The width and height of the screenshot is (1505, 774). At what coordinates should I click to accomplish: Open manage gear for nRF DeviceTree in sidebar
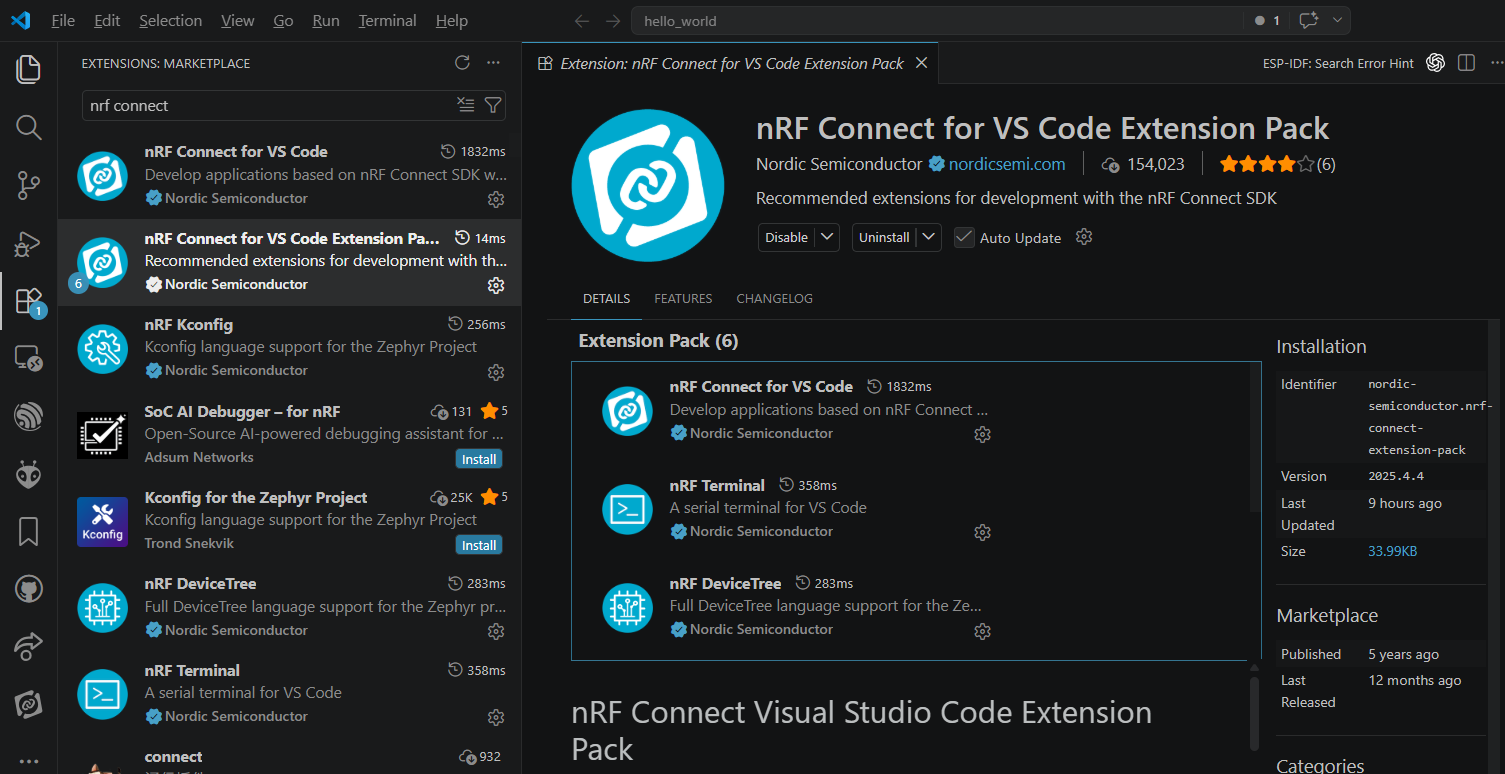495,632
